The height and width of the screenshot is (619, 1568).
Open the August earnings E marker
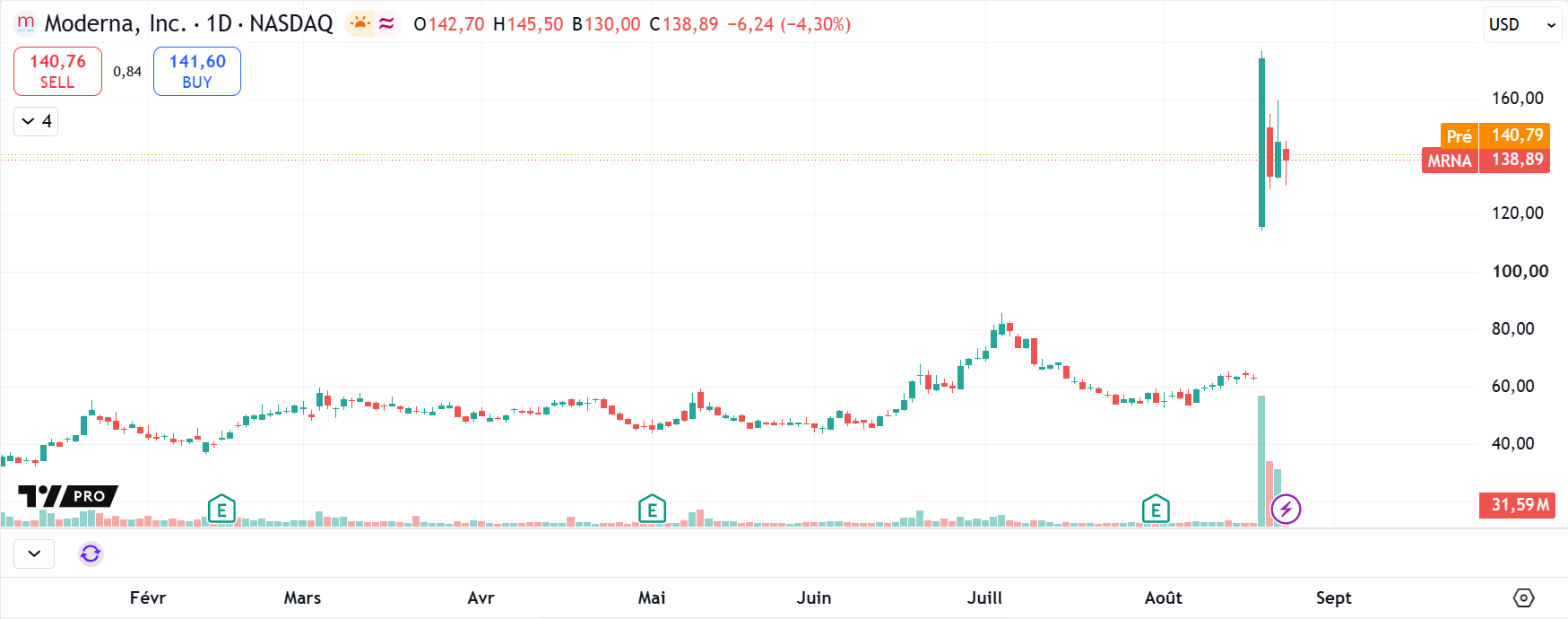click(x=1156, y=510)
